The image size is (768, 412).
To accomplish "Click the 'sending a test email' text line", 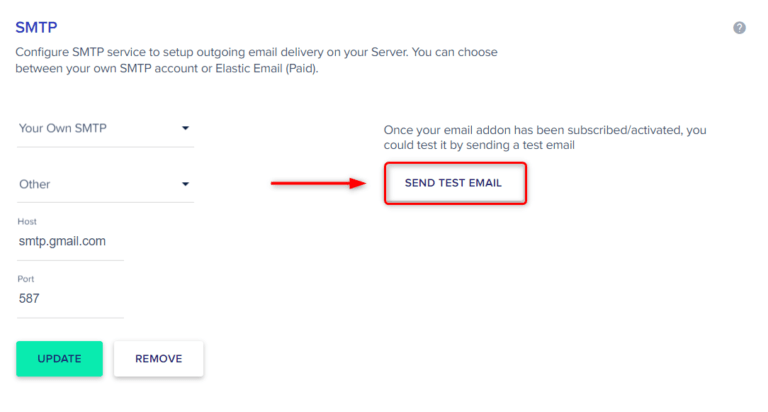I will [x=480, y=146].
